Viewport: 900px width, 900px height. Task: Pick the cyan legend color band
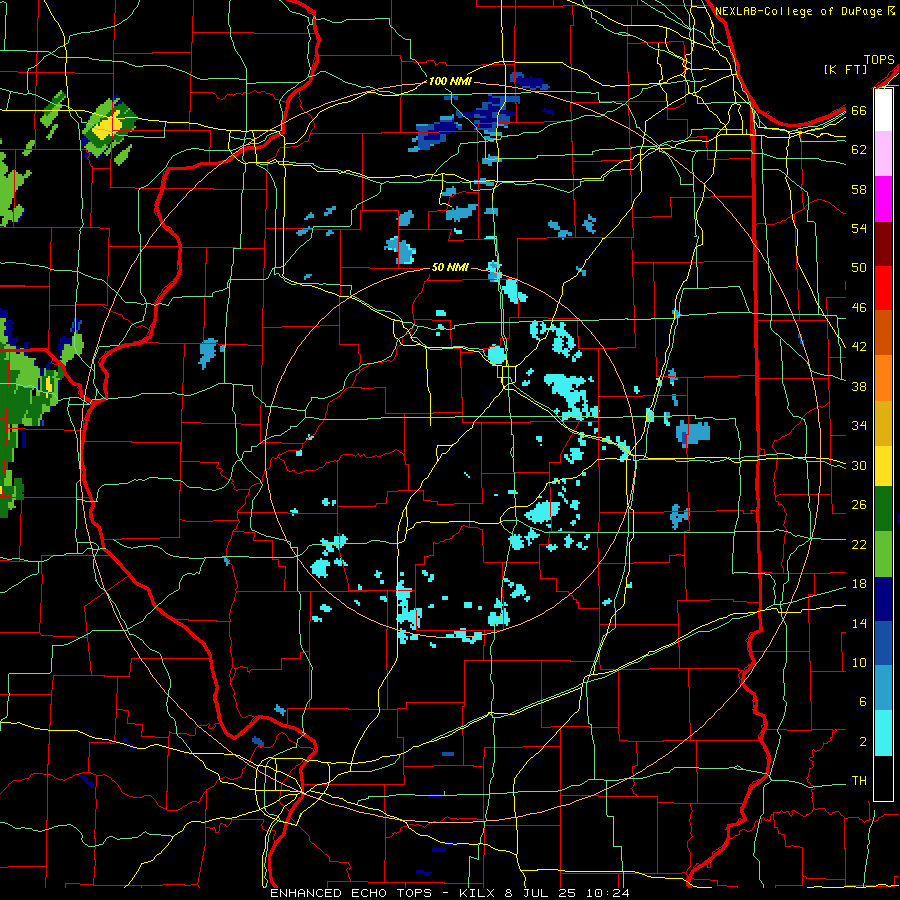(x=883, y=733)
